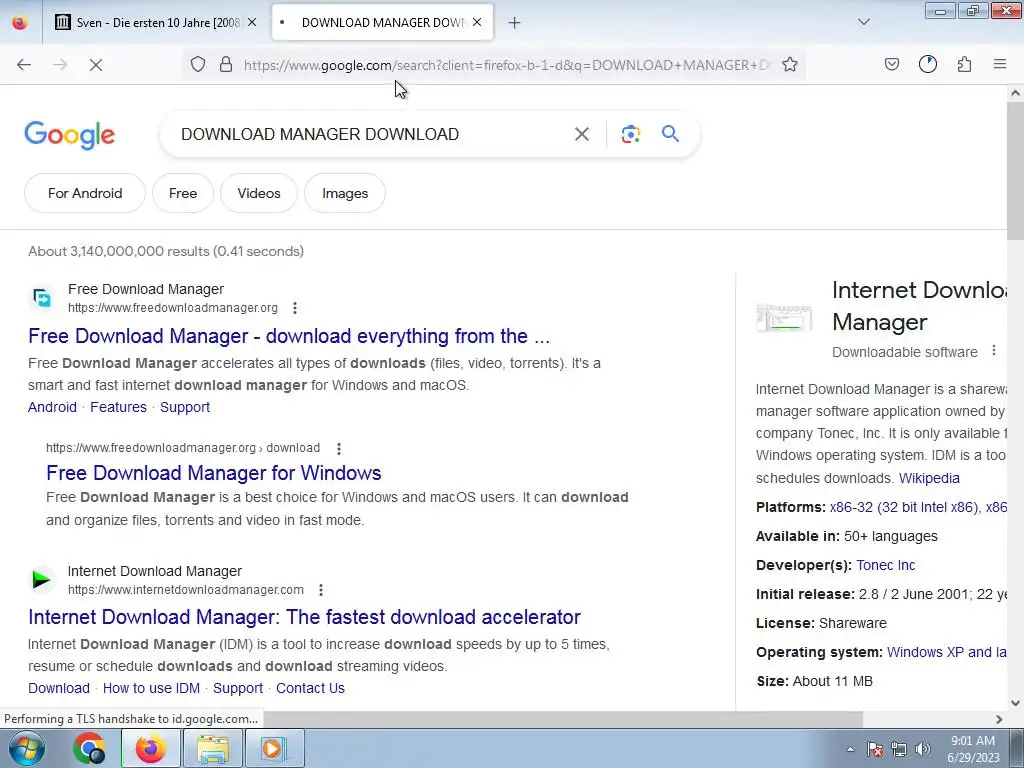Click the Google search text box
The width and height of the screenshot is (1024, 768).
366,135
